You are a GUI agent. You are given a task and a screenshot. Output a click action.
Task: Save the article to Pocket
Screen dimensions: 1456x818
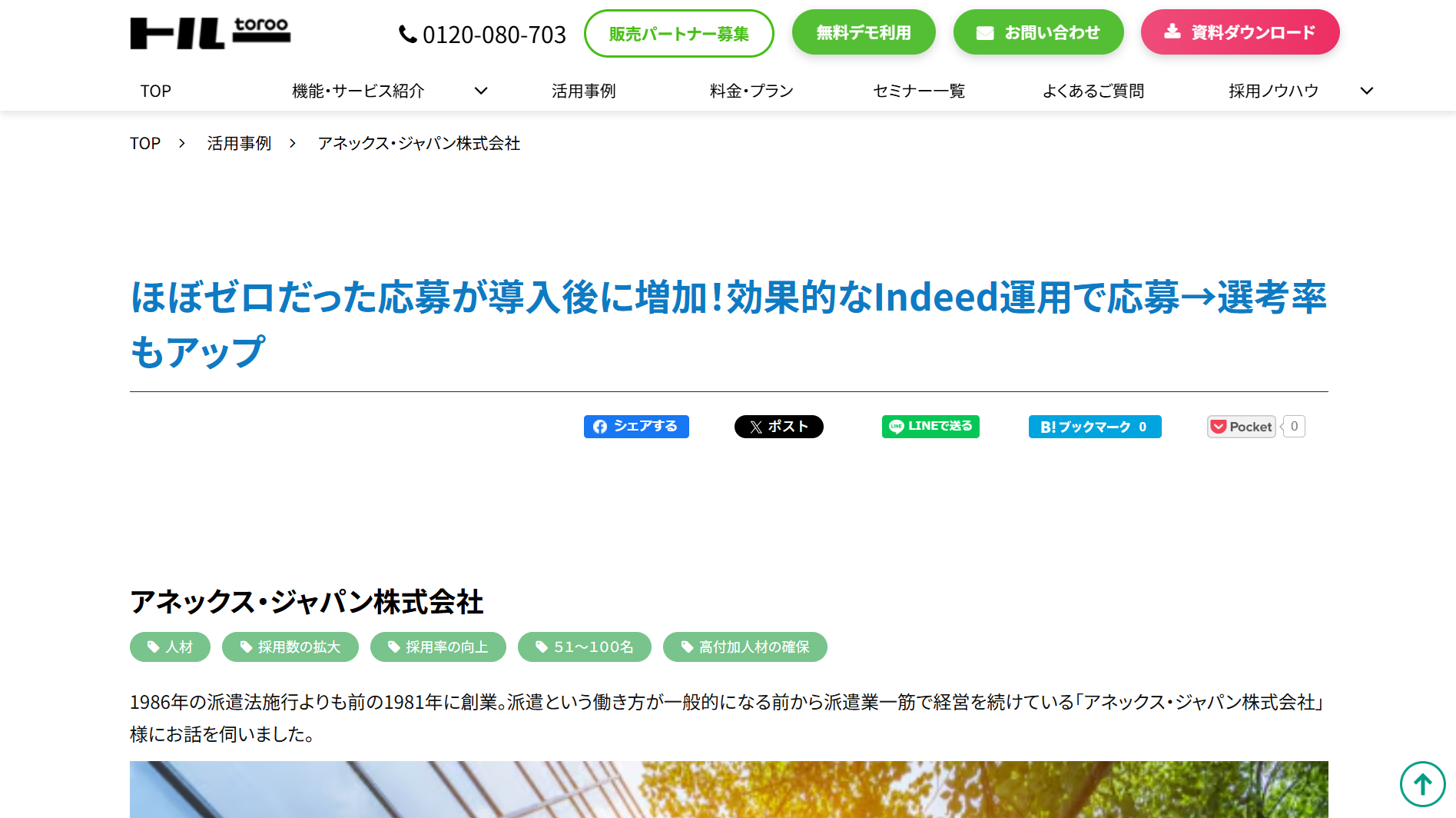pyautogui.click(x=1241, y=427)
